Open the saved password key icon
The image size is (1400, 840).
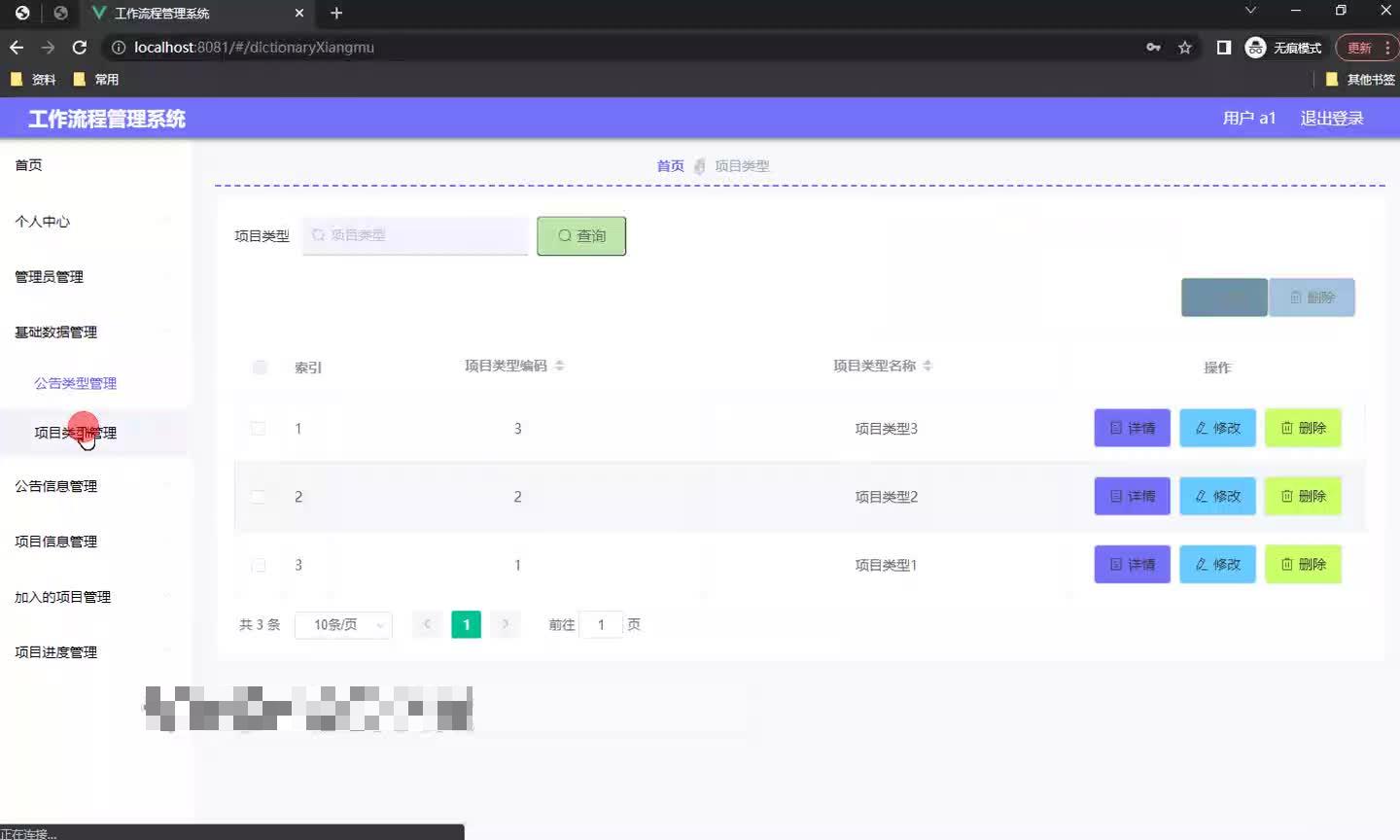(x=1153, y=47)
